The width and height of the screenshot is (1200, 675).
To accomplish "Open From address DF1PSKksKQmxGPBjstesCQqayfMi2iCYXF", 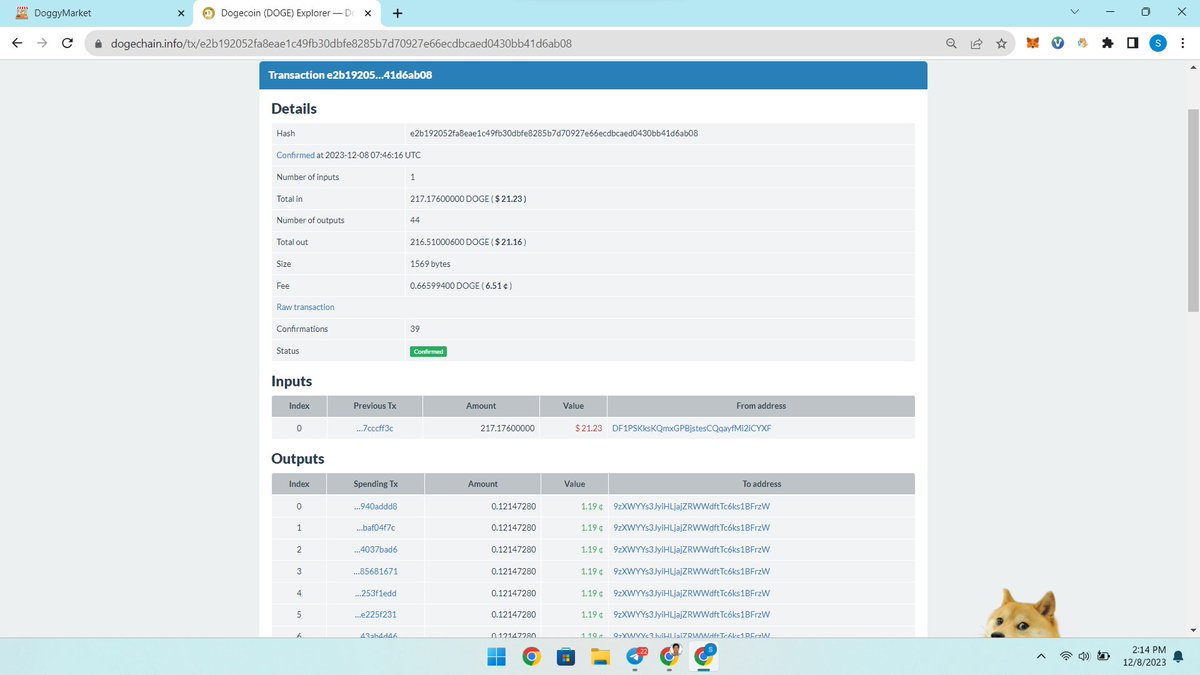I will point(691,428).
